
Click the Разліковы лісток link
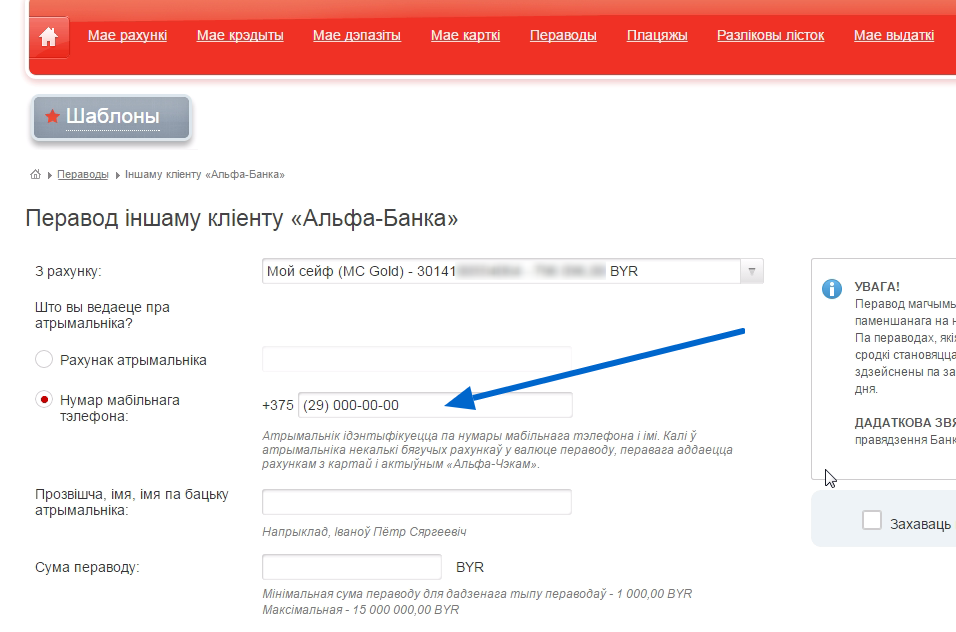770,36
